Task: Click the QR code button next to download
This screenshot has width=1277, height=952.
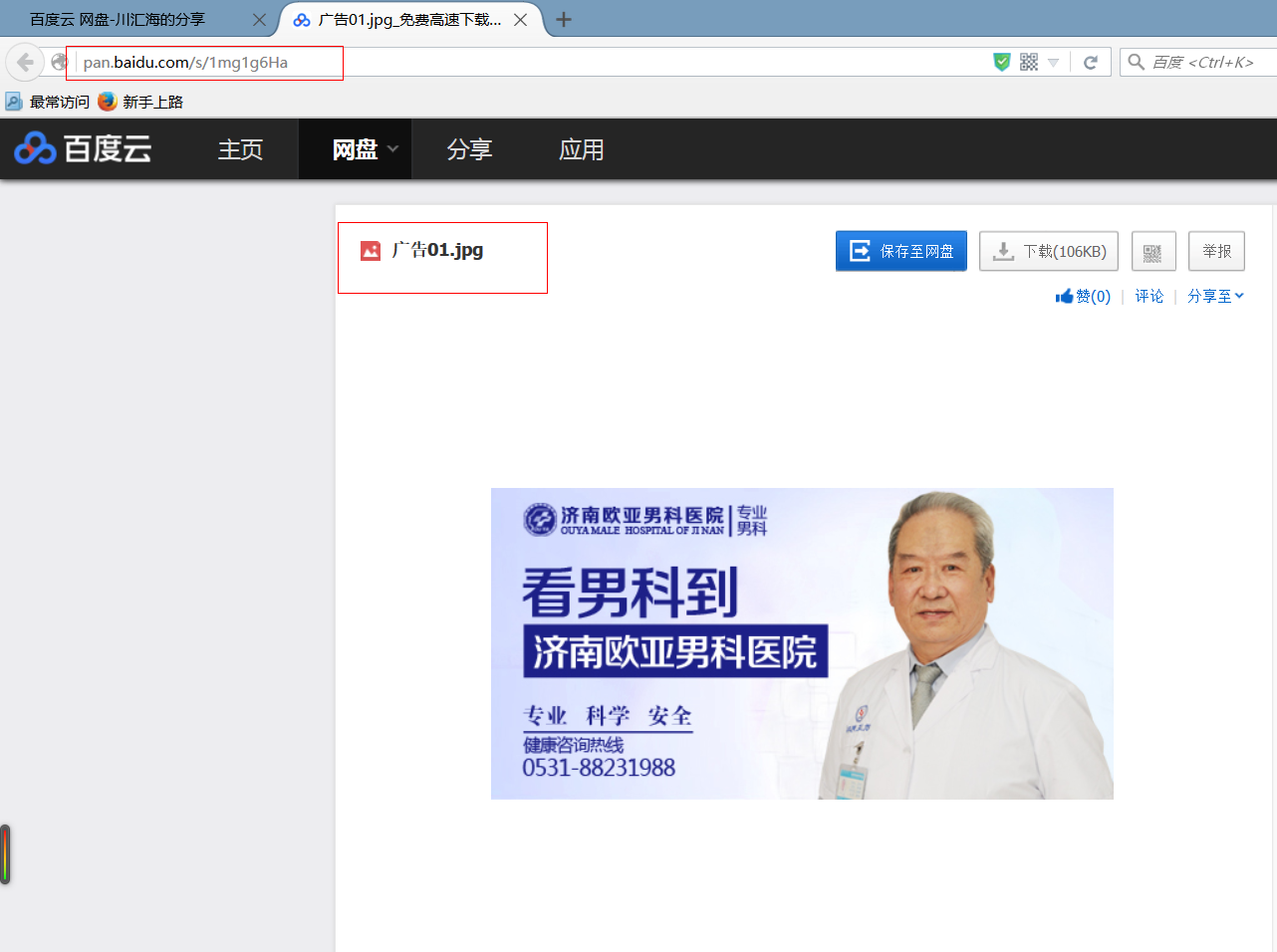Action: pyautogui.click(x=1153, y=251)
